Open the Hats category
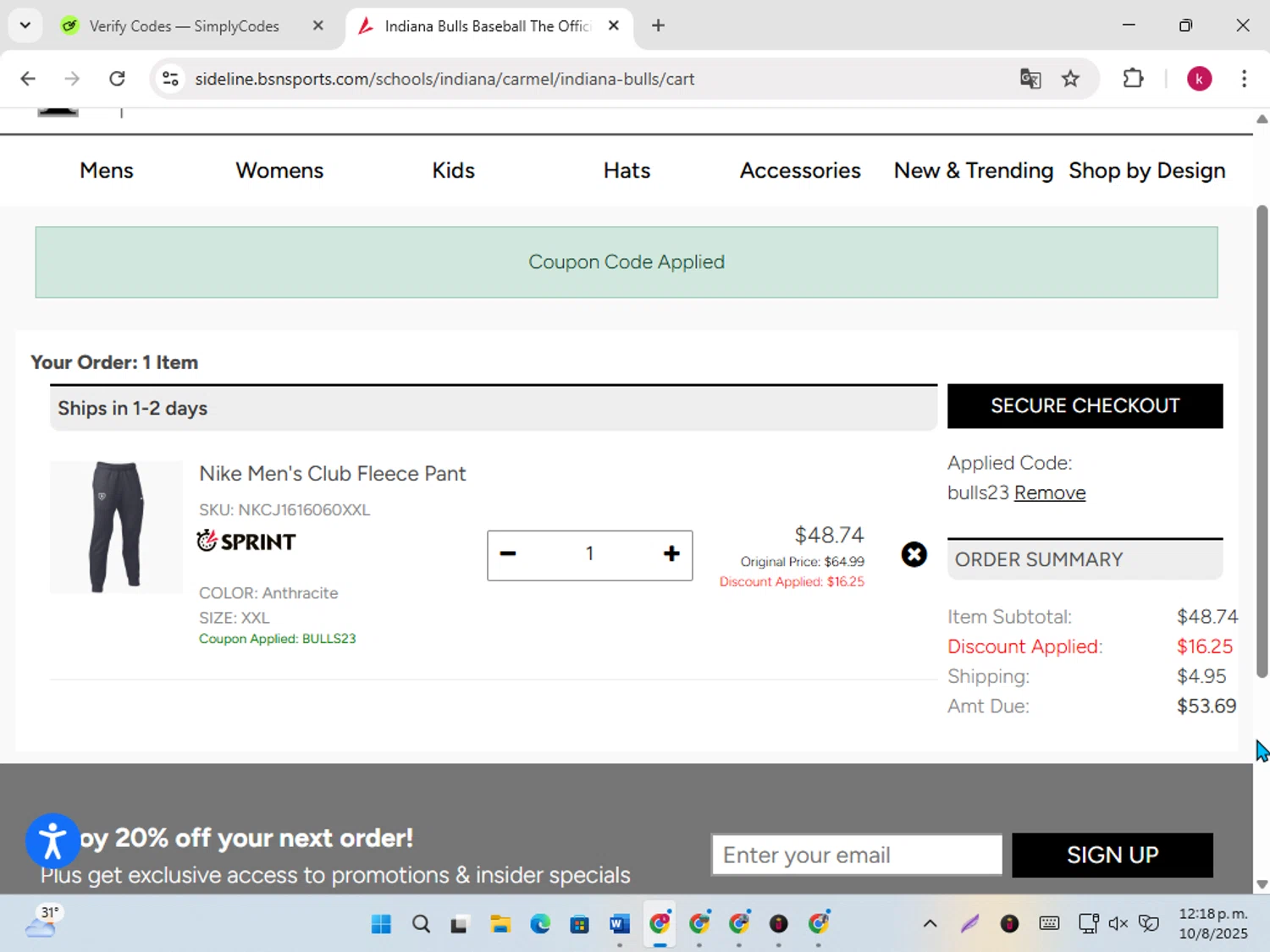The image size is (1270, 952). (x=627, y=170)
